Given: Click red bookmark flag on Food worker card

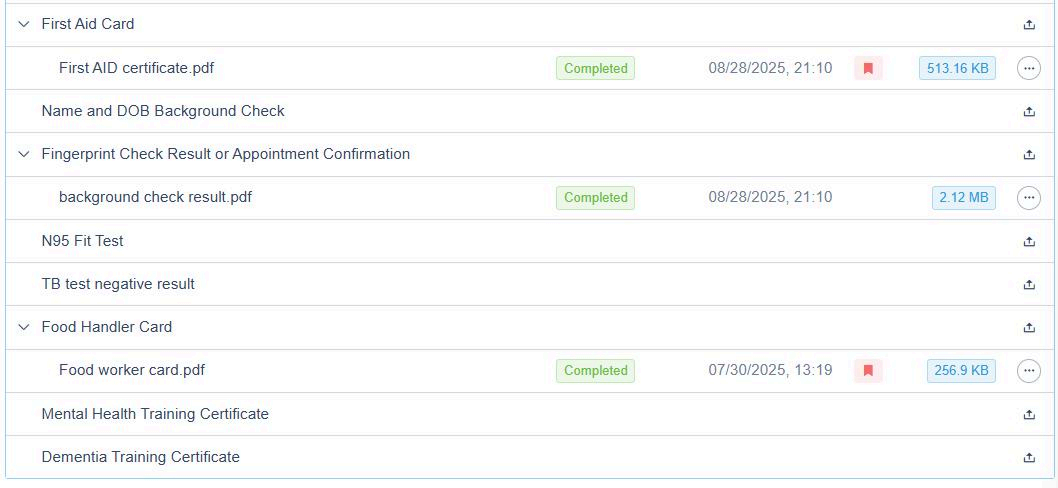Looking at the screenshot, I should point(868,371).
